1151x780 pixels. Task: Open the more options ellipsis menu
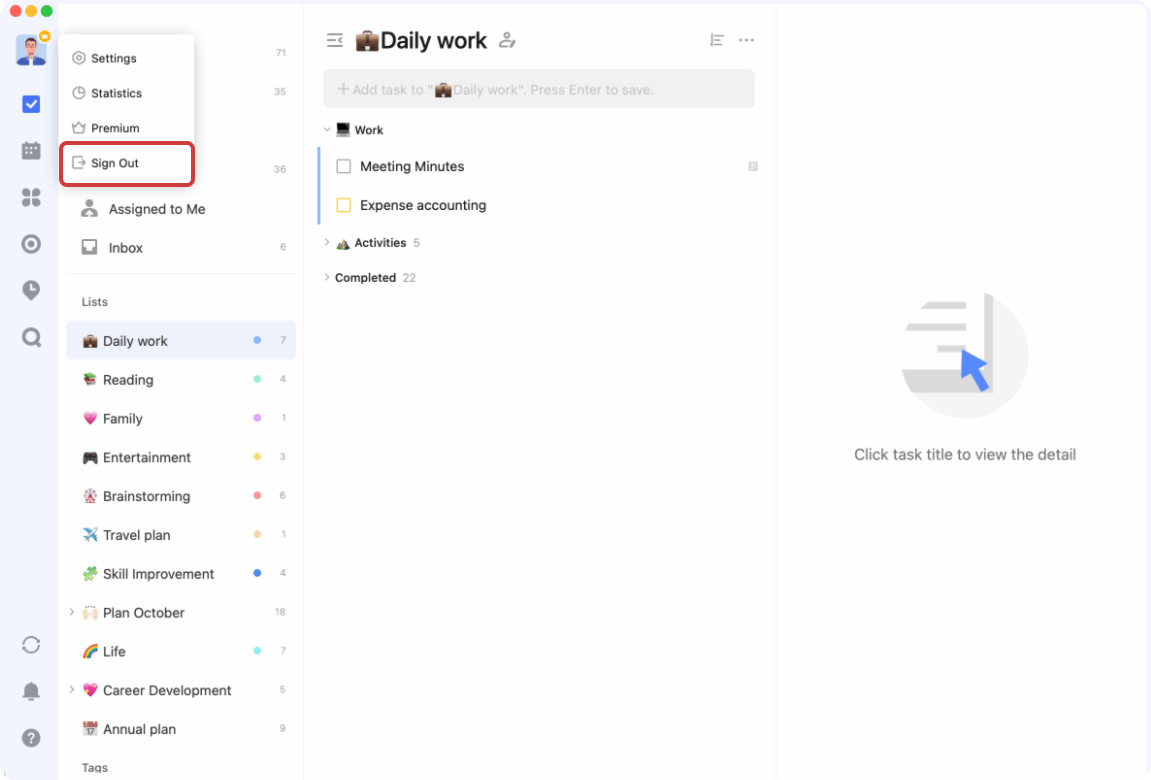[x=746, y=40]
